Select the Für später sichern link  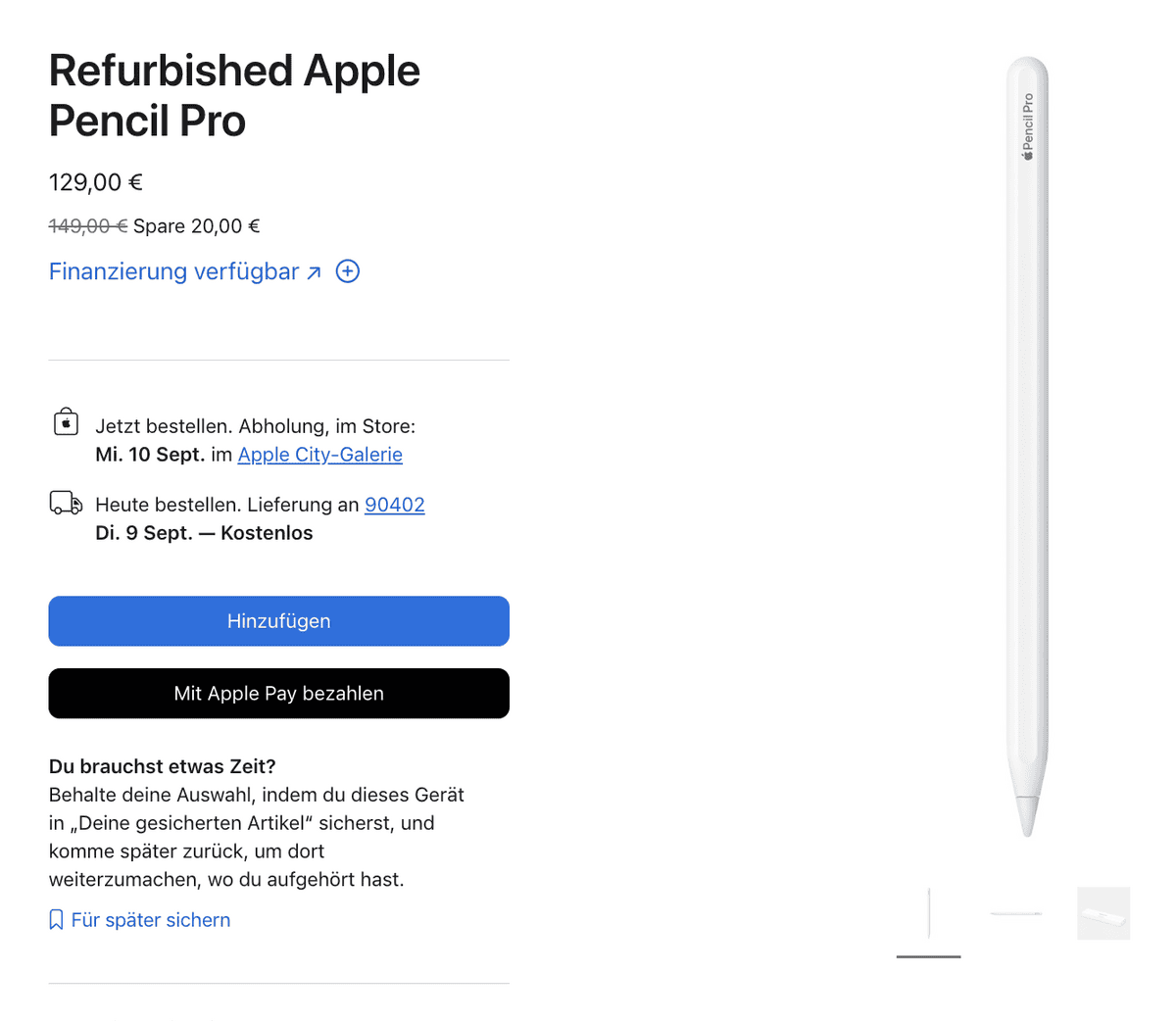pos(151,920)
